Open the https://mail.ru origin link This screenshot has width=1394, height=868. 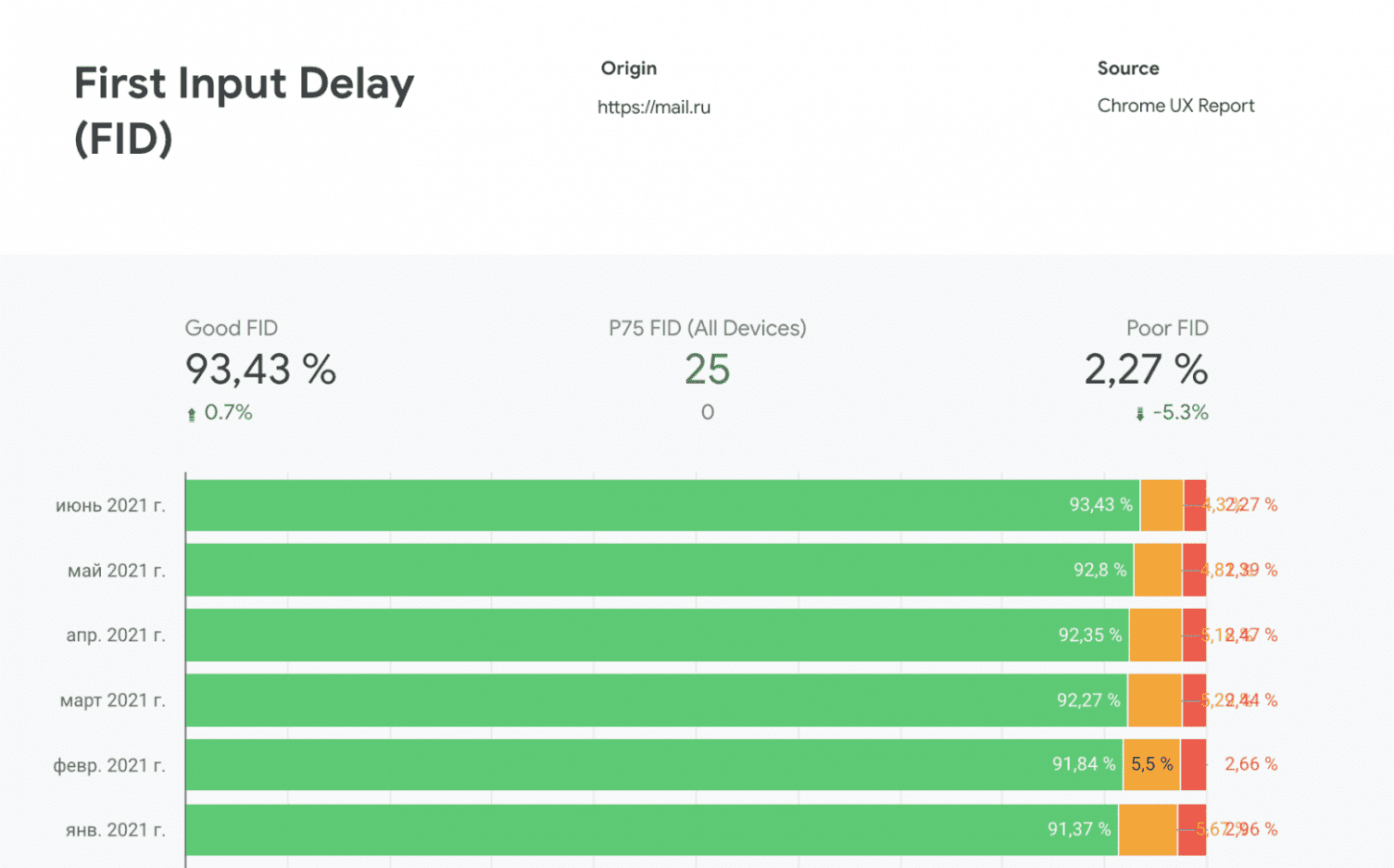(x=654, y=107)
